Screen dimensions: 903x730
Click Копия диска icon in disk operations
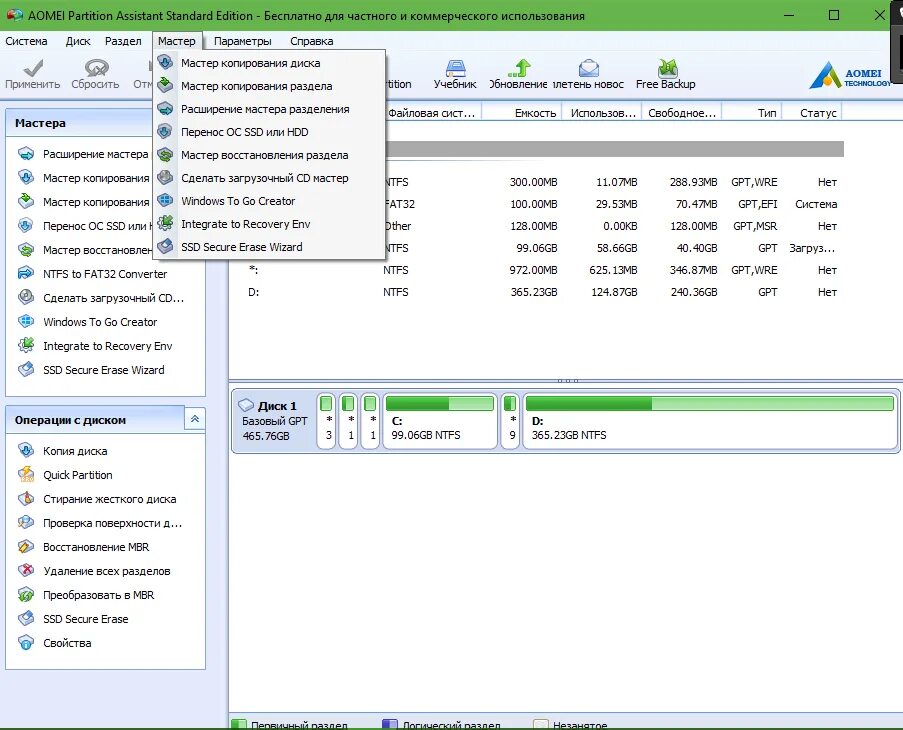(x=26, y=450)
